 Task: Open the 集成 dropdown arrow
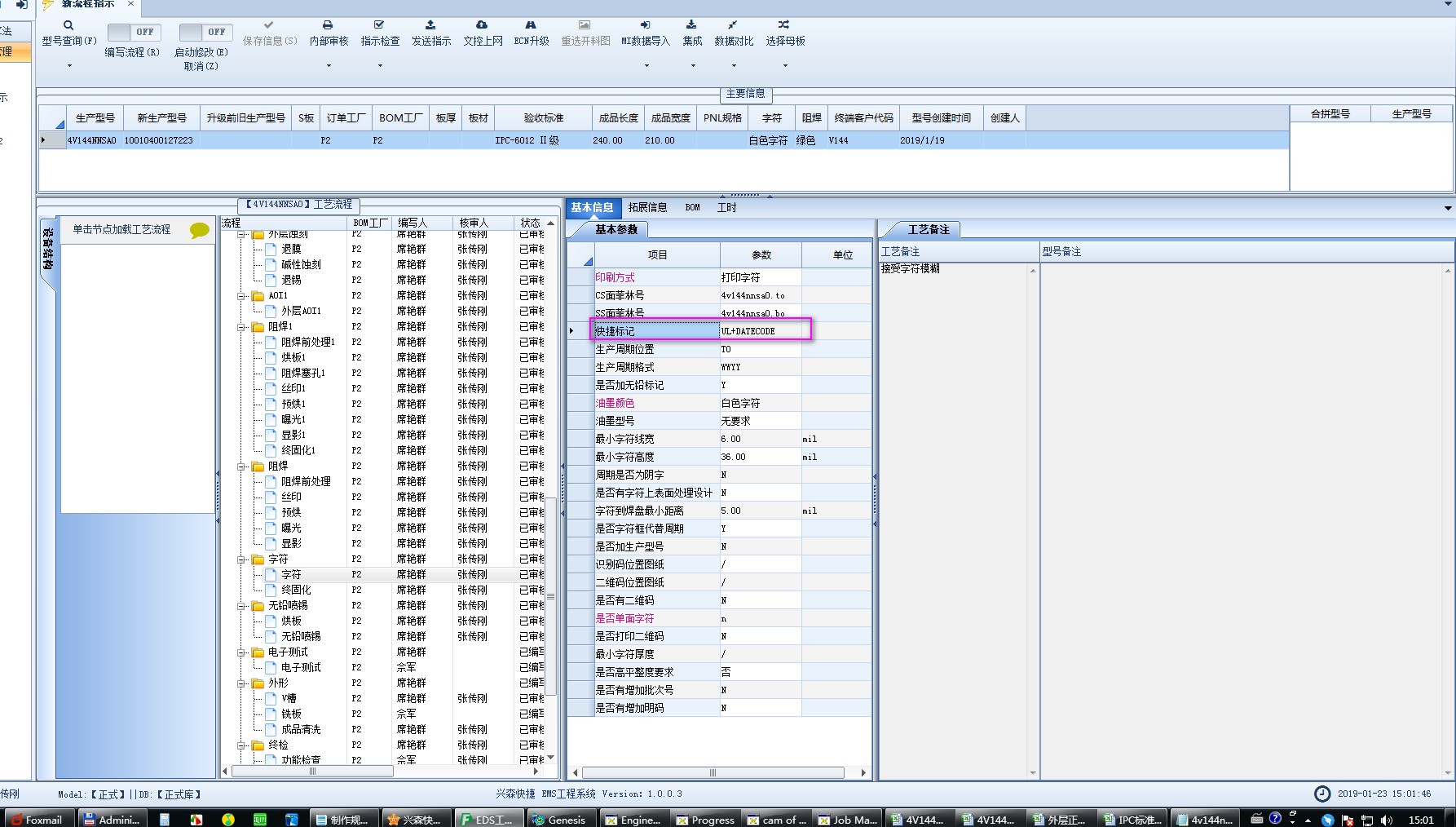click(692, 65)
